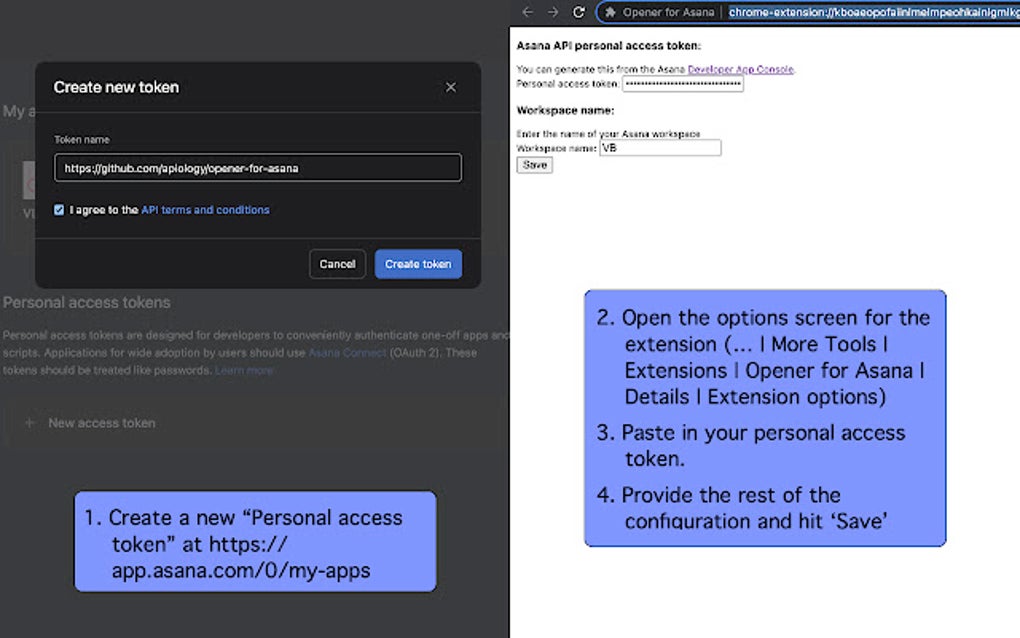Reload the extension options page
The width and height of the screenshot is (1020, 638).
tap(579, 12)
